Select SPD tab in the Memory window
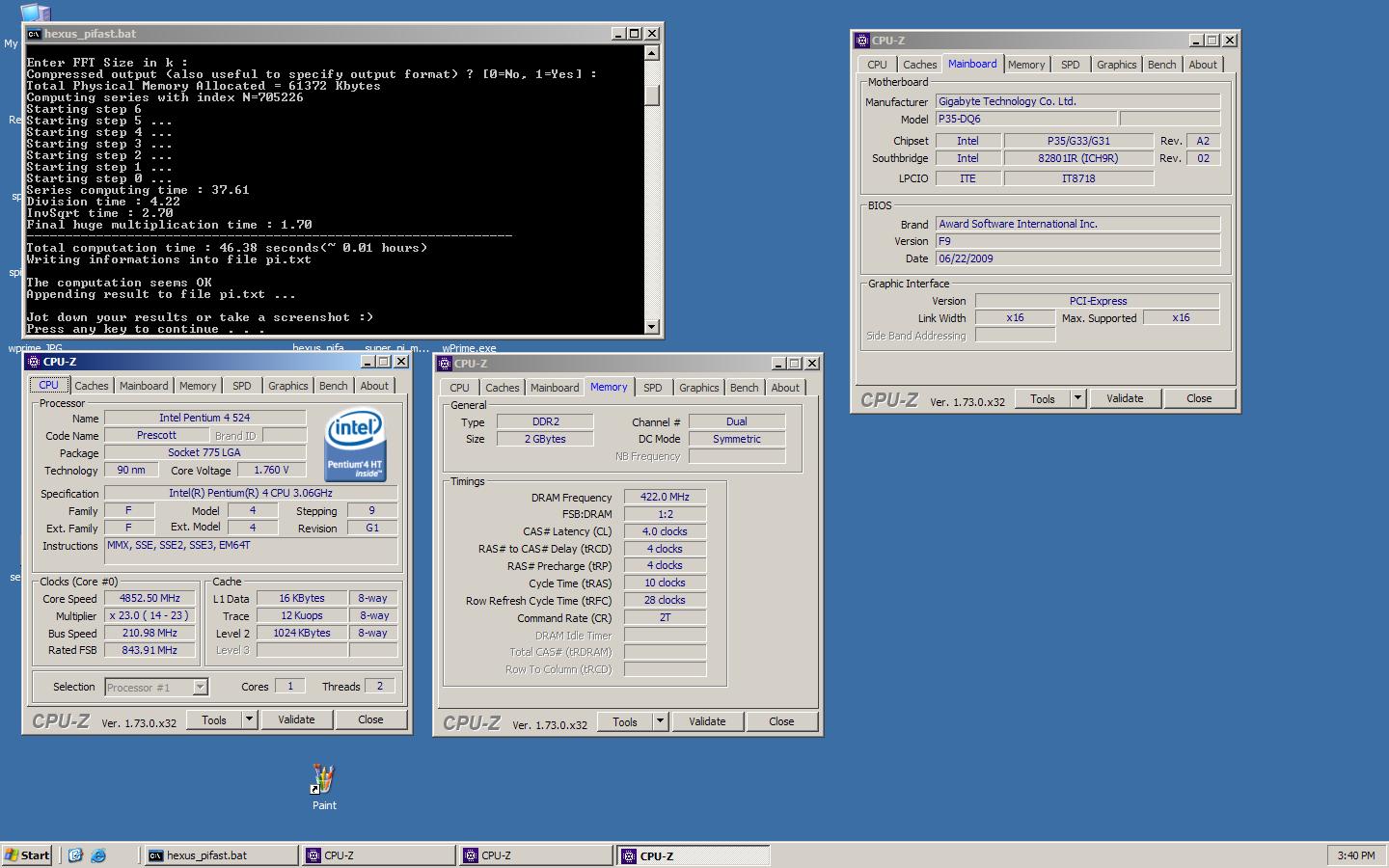This screenshot has height=868, width=1389. pyautogui.click(x=653, y=387)
